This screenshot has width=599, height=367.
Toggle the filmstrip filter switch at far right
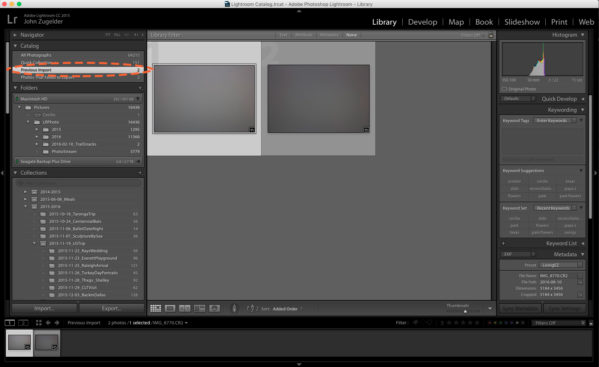(591, 323)
